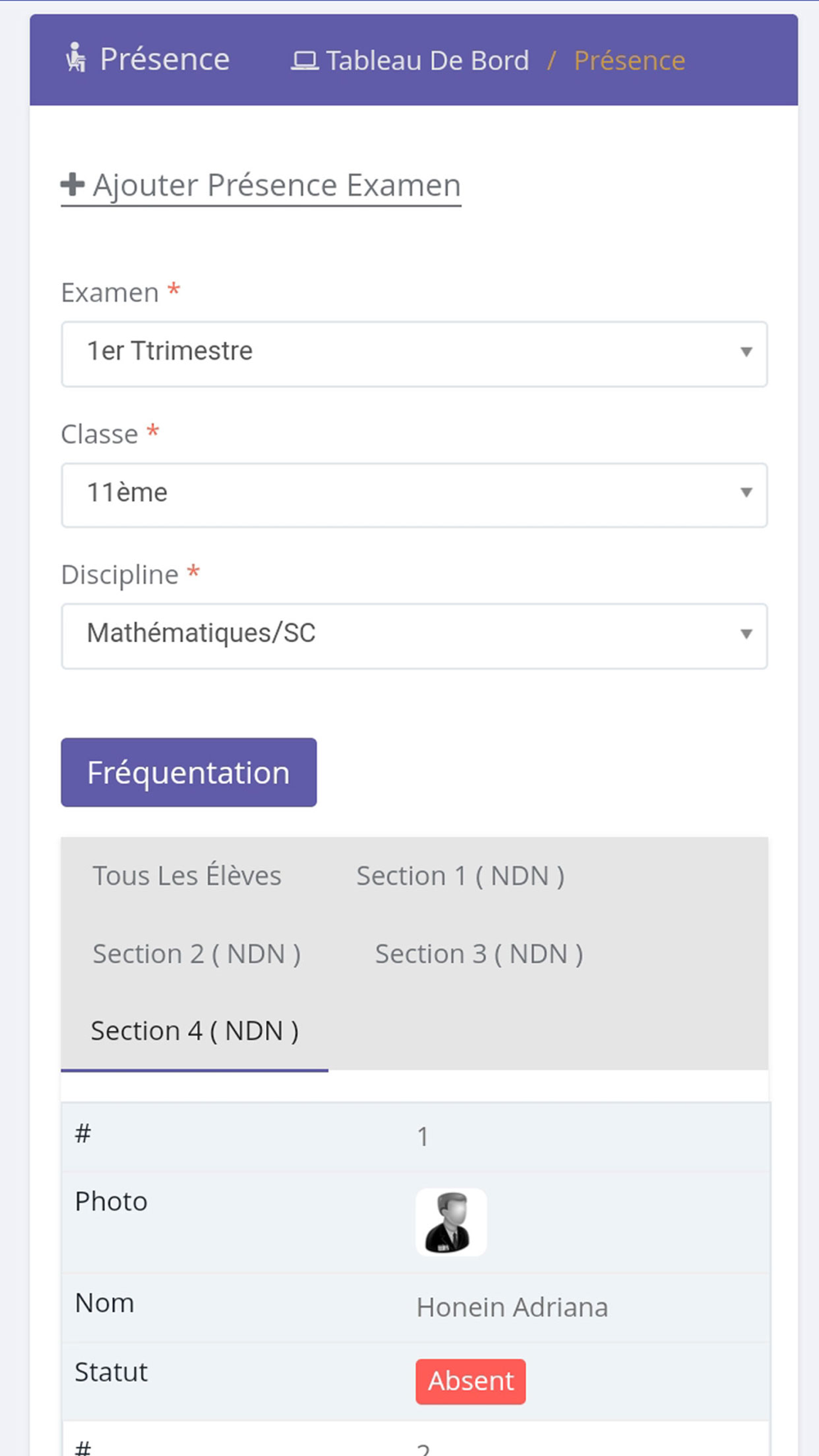This screenshot has height=1456, width=819.
Task: Switch to Tous Les Élèves tab
Action: point(187,875)
